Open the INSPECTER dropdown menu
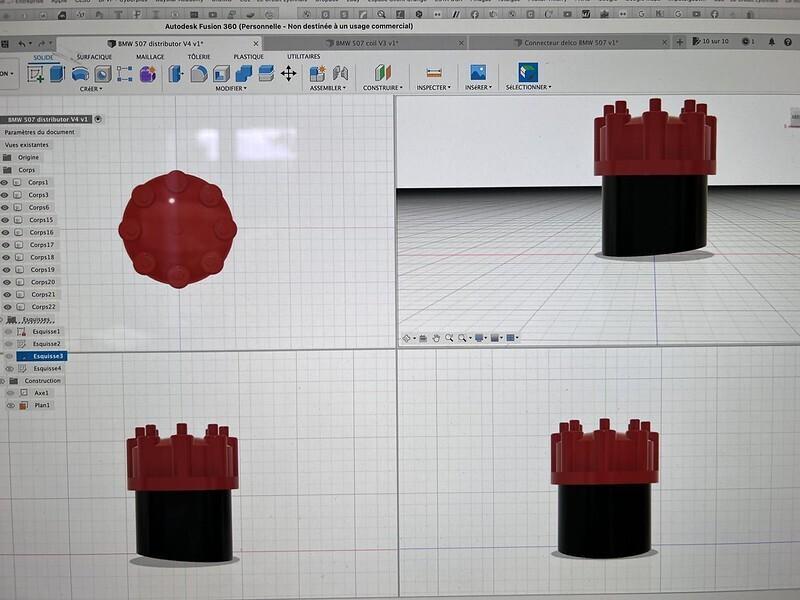The image size is (800, 600). coord(434,87)
